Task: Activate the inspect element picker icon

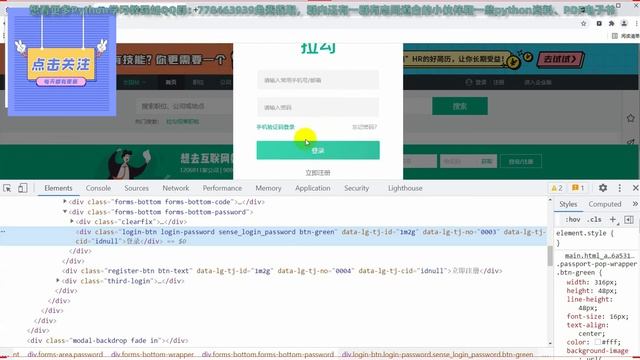Action: coord(7,188)
